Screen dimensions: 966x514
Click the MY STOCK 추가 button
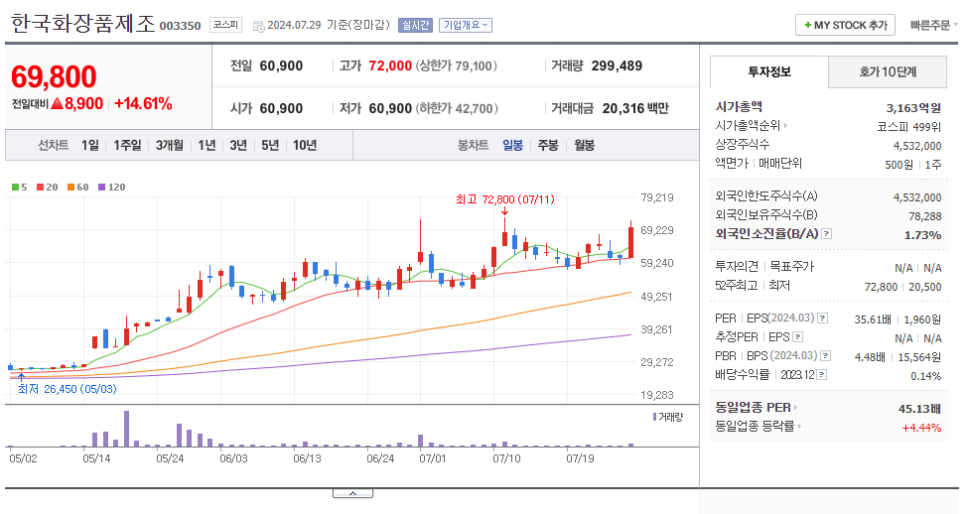click(845, 25)
